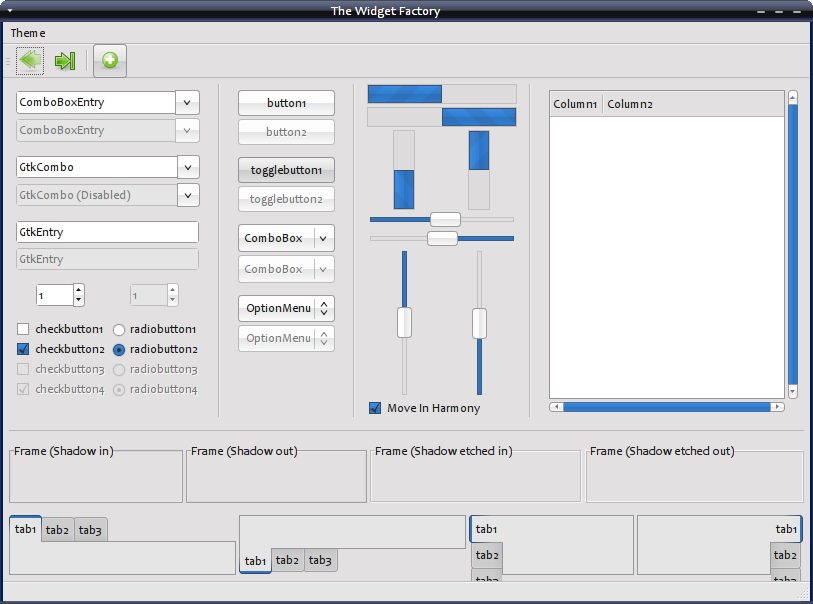Click the enabled spin button number field
Image resolution: width=813 pixels, height=604 pixels.
(55, 296)
